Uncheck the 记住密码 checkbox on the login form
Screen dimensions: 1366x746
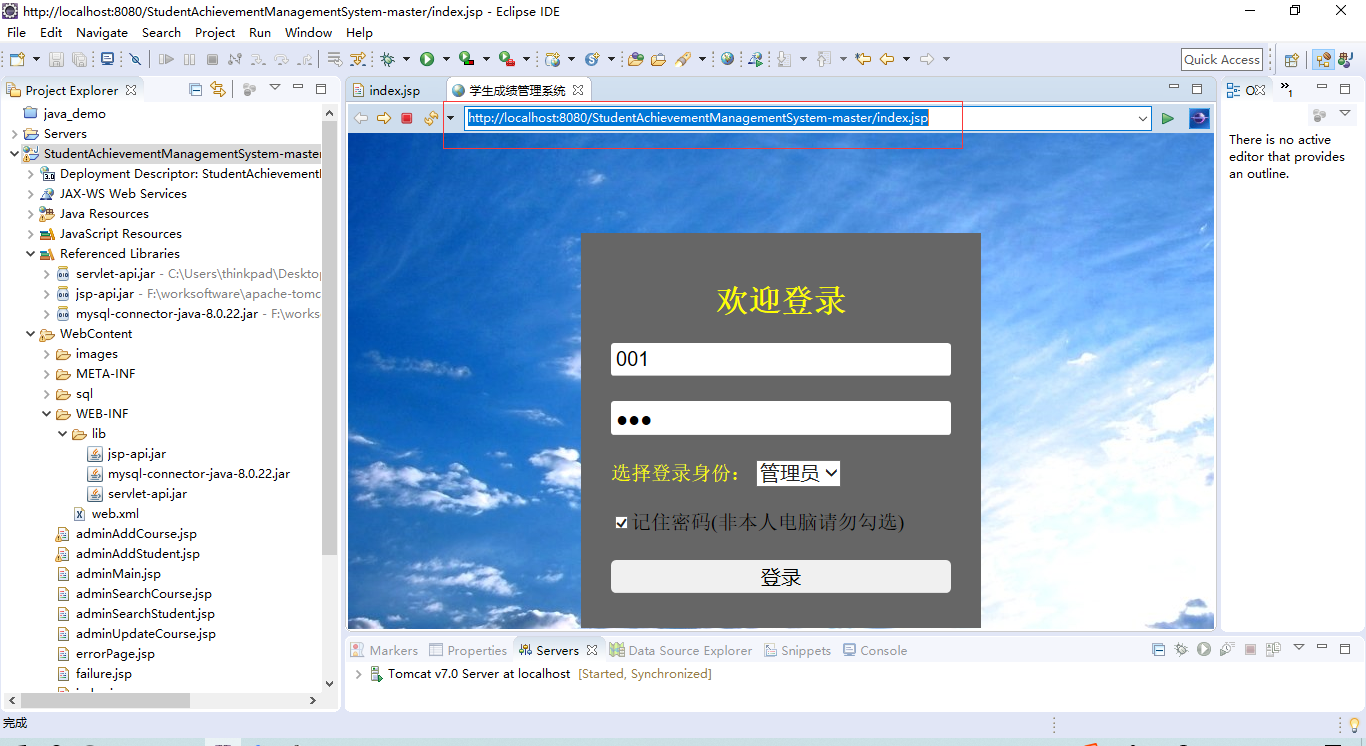(622, 522)
